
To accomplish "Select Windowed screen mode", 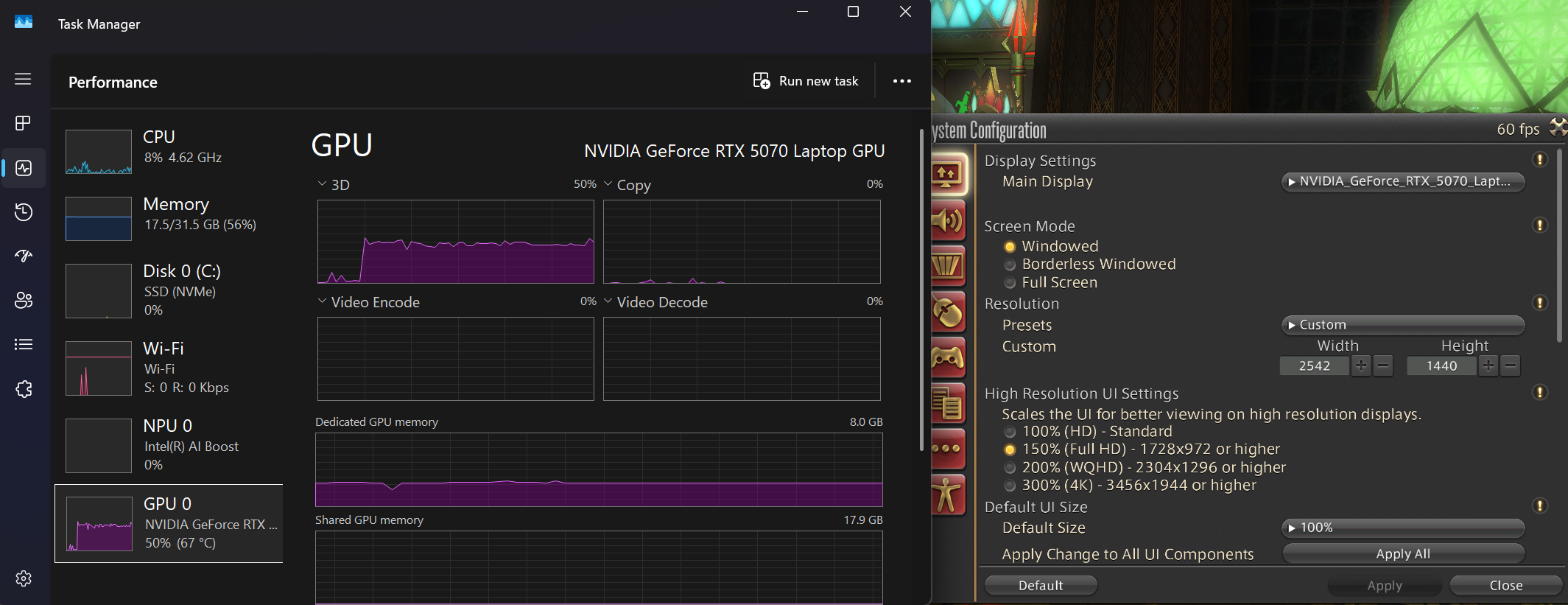I will point(1010,247).
